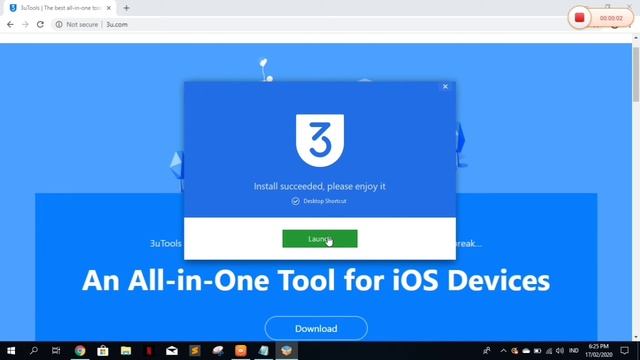
Task: Open the light-blue notepad app on taskbar
Action: pos(264,351)
